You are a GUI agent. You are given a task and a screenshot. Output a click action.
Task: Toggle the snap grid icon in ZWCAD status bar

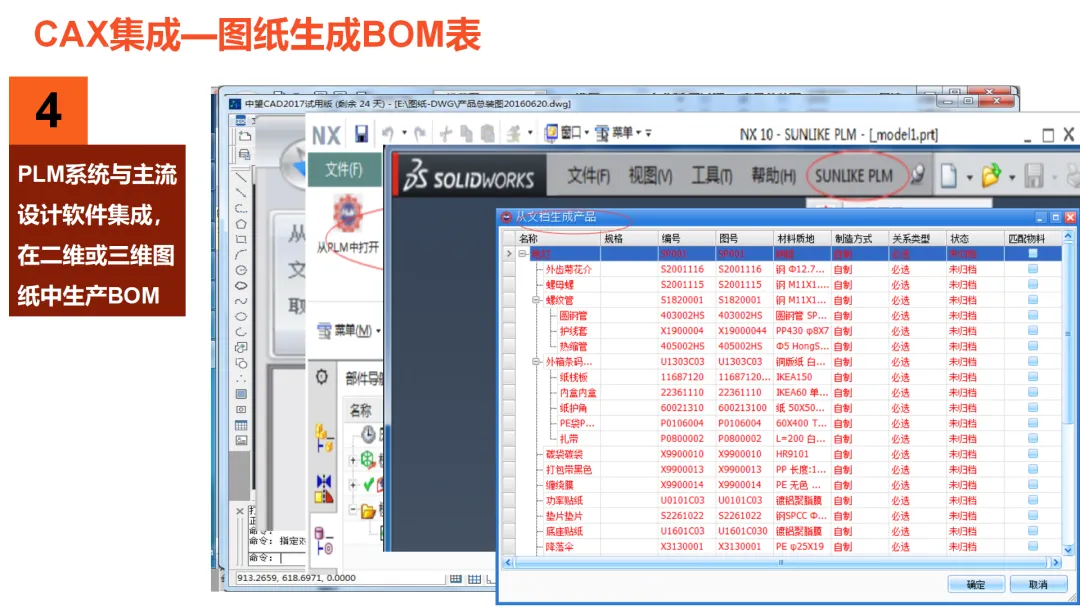pyautogui.click(x=456, y=579)
